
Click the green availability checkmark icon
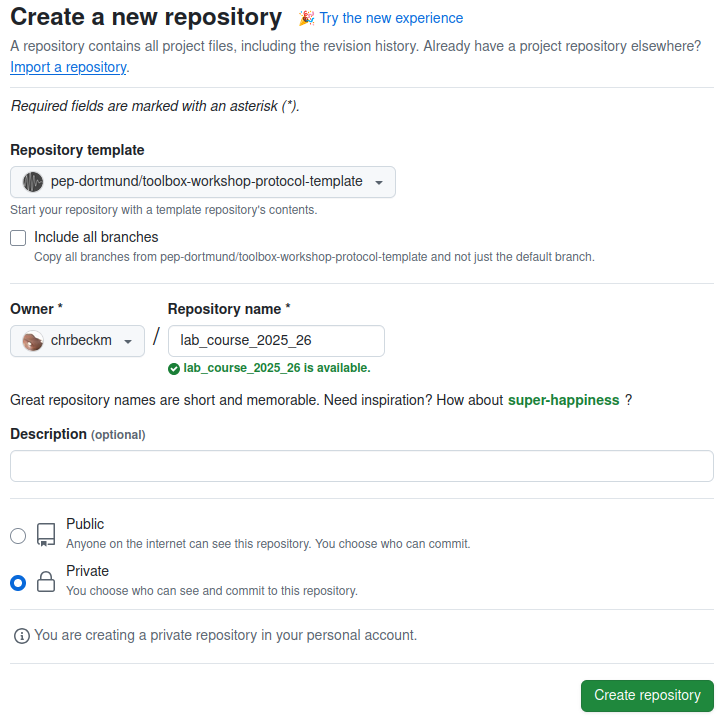pos(174,368)
